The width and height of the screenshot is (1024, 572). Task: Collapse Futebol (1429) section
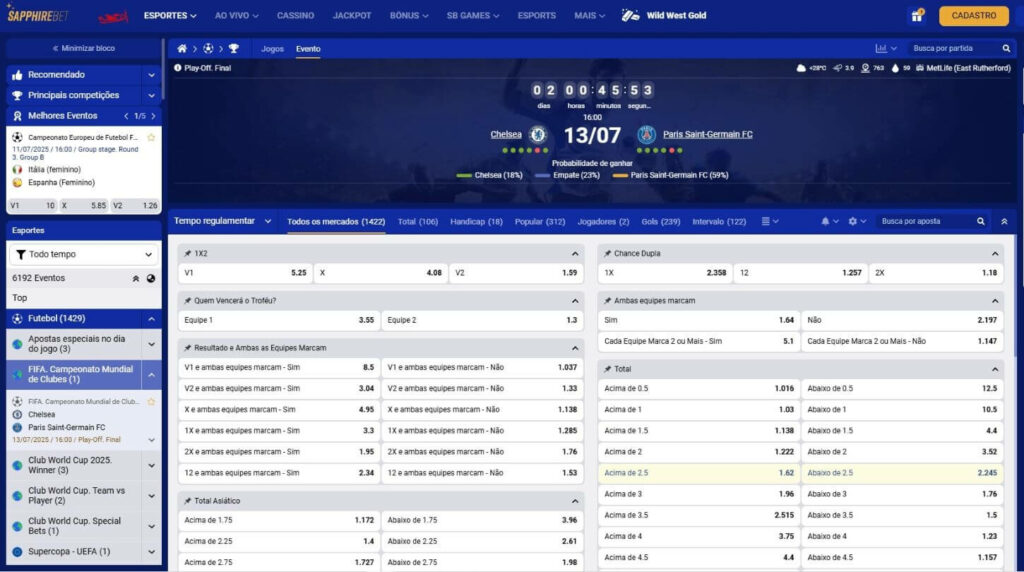coord(152,319)
